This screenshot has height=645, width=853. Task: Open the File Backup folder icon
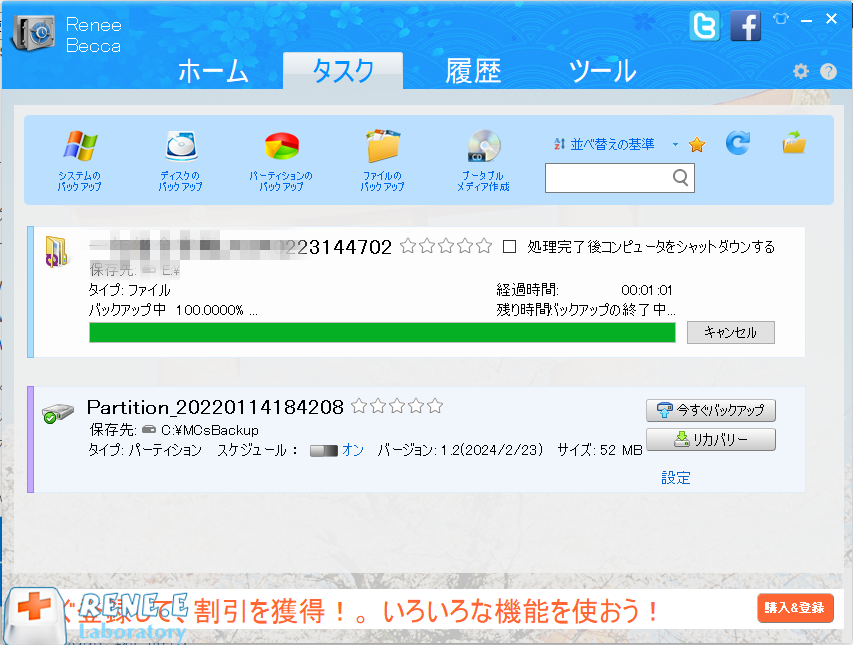click(383, 146)
